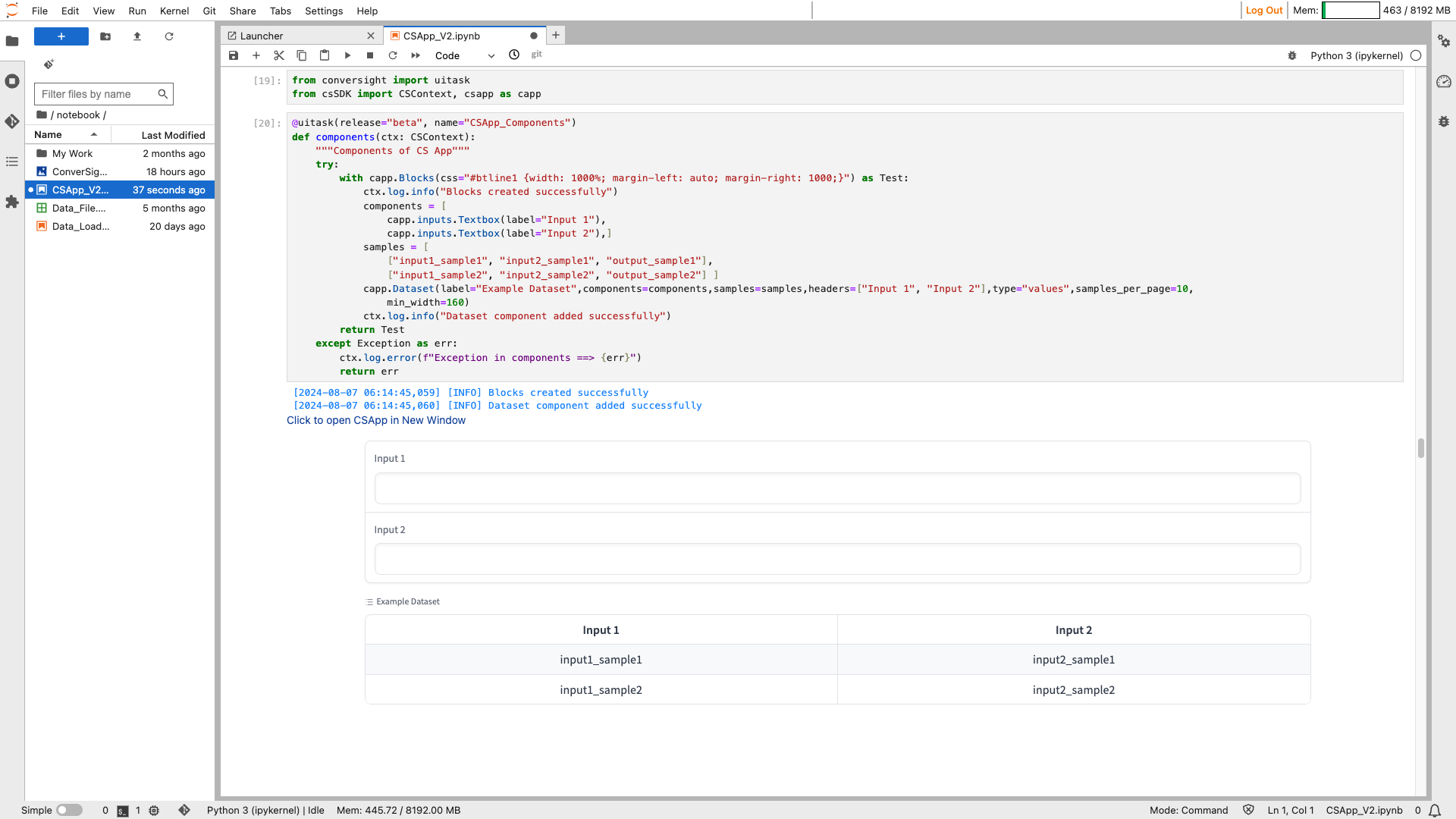This screenshot has height=819, width=1456.
Task: Open the File menu
Action: [40, 11]
